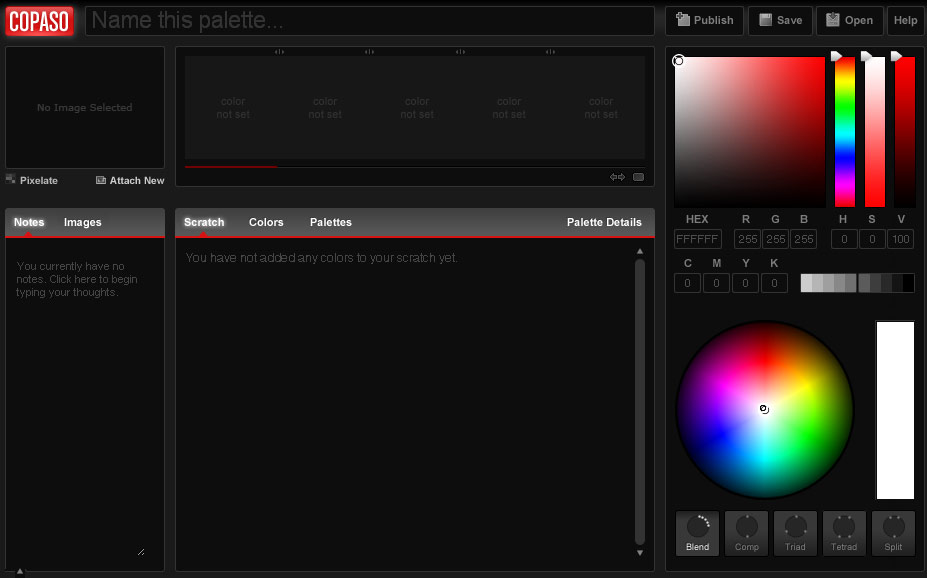Pick a color from the grayscale swatch strip
Image resolution: width=927 pixels, height=578 pixels.
(x=855, y=283)
